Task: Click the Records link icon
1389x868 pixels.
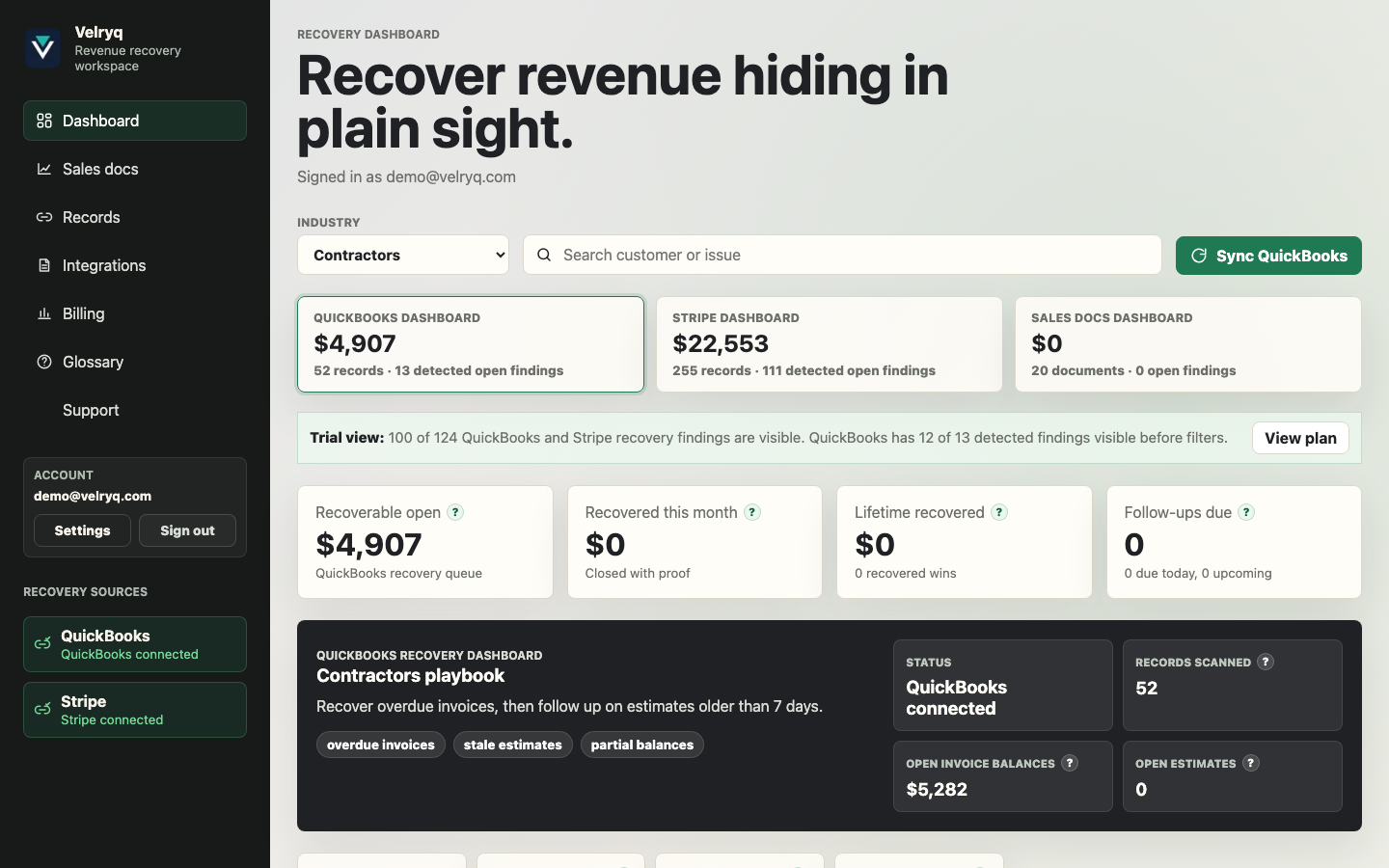Action: click(44, 217)
